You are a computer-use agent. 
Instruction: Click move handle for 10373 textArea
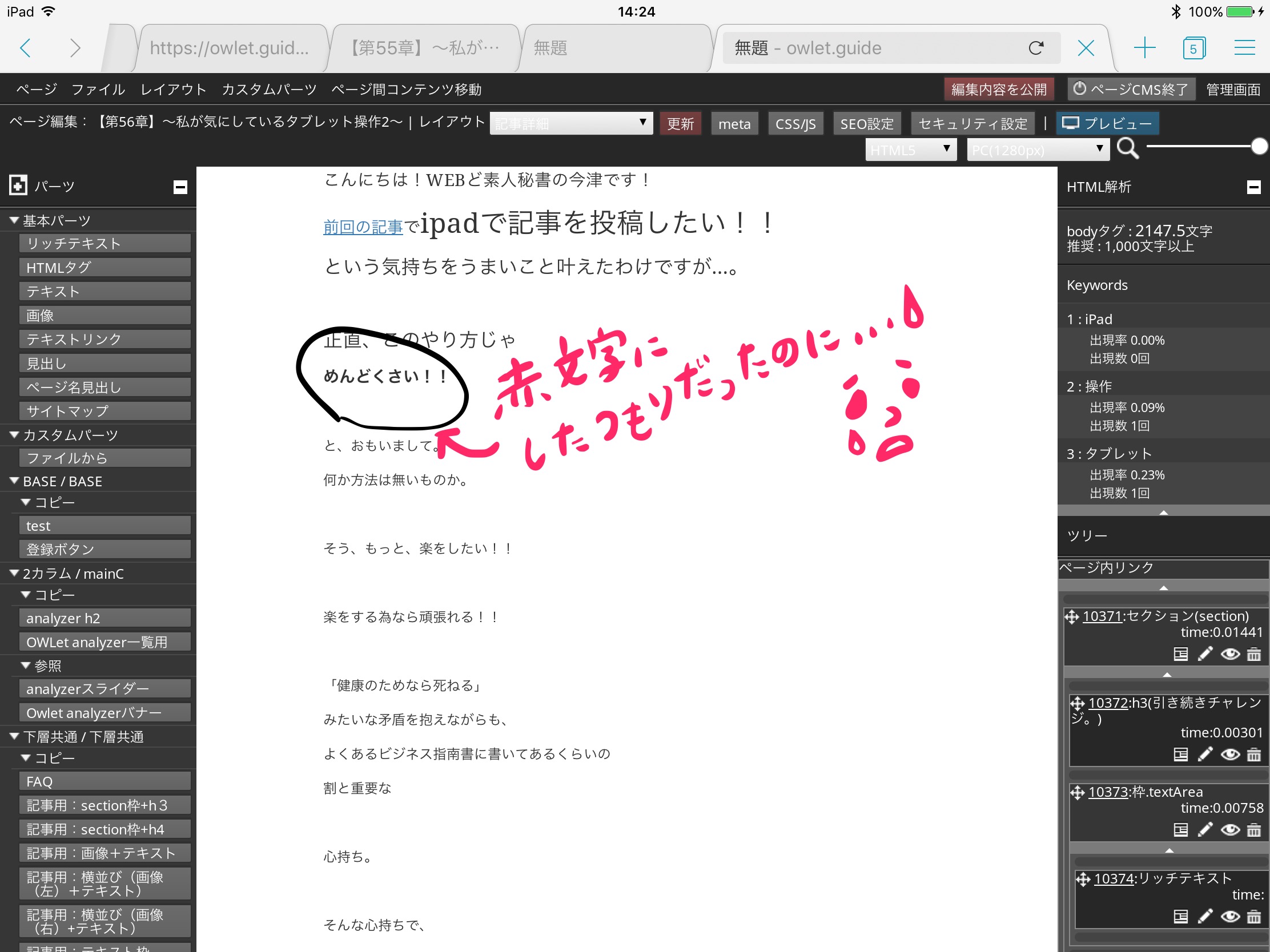[x=1078, y=792]
